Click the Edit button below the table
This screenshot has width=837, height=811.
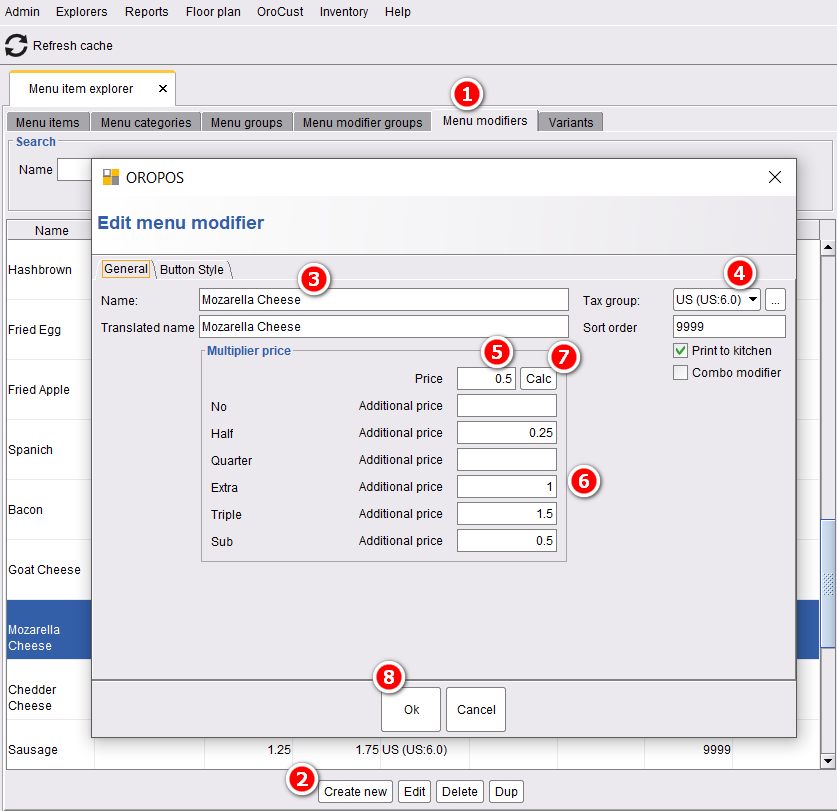pos(414,791)
